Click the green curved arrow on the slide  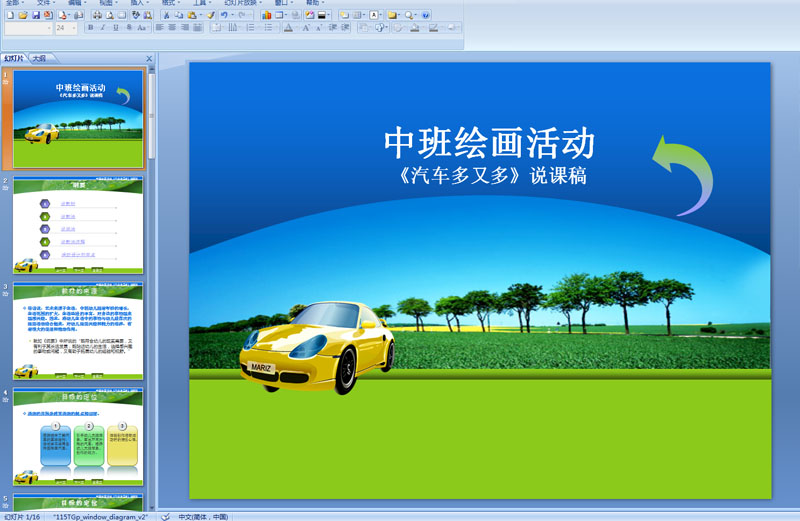(683, 176)
